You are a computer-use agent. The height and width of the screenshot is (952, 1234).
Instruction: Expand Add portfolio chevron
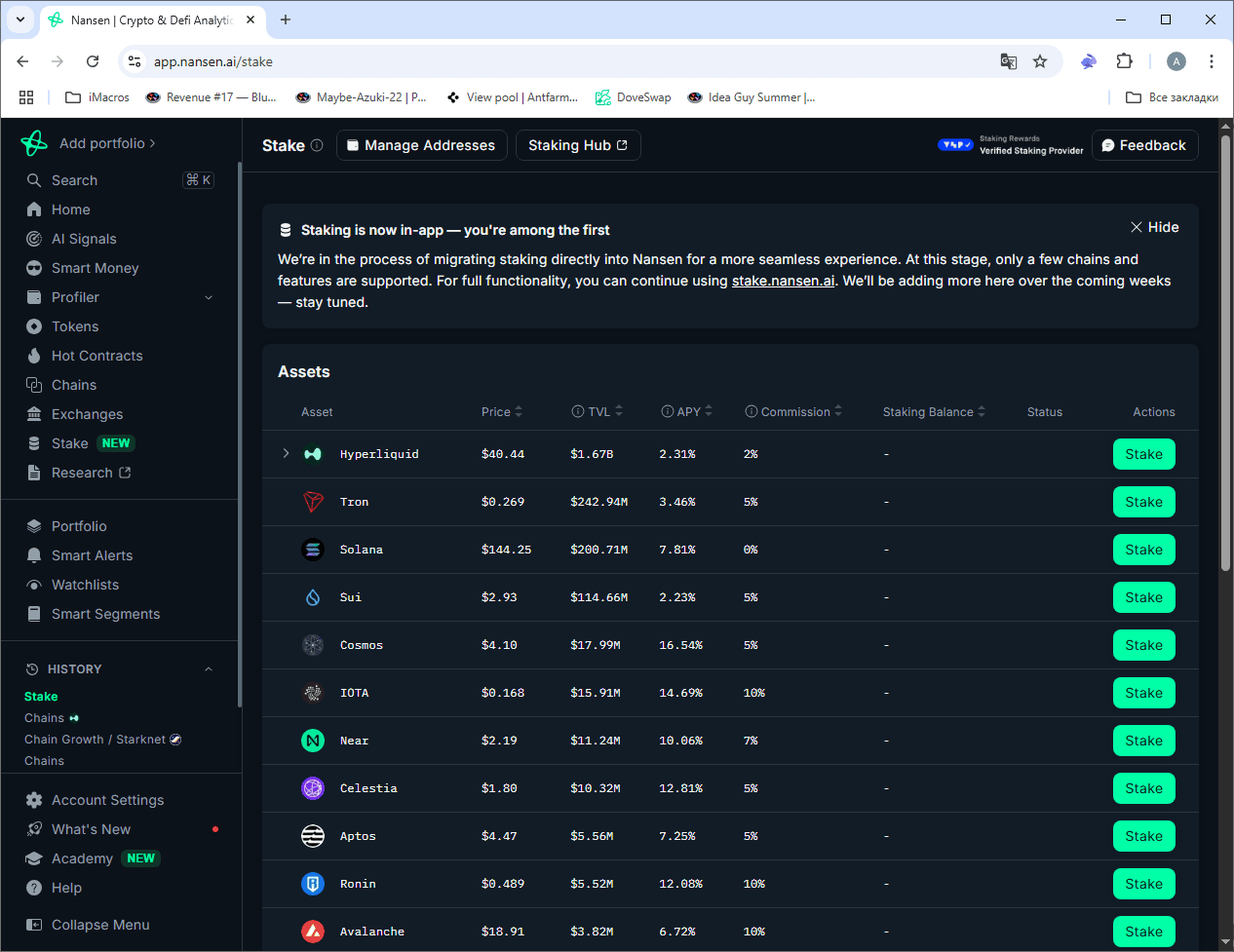click(152, 143)
